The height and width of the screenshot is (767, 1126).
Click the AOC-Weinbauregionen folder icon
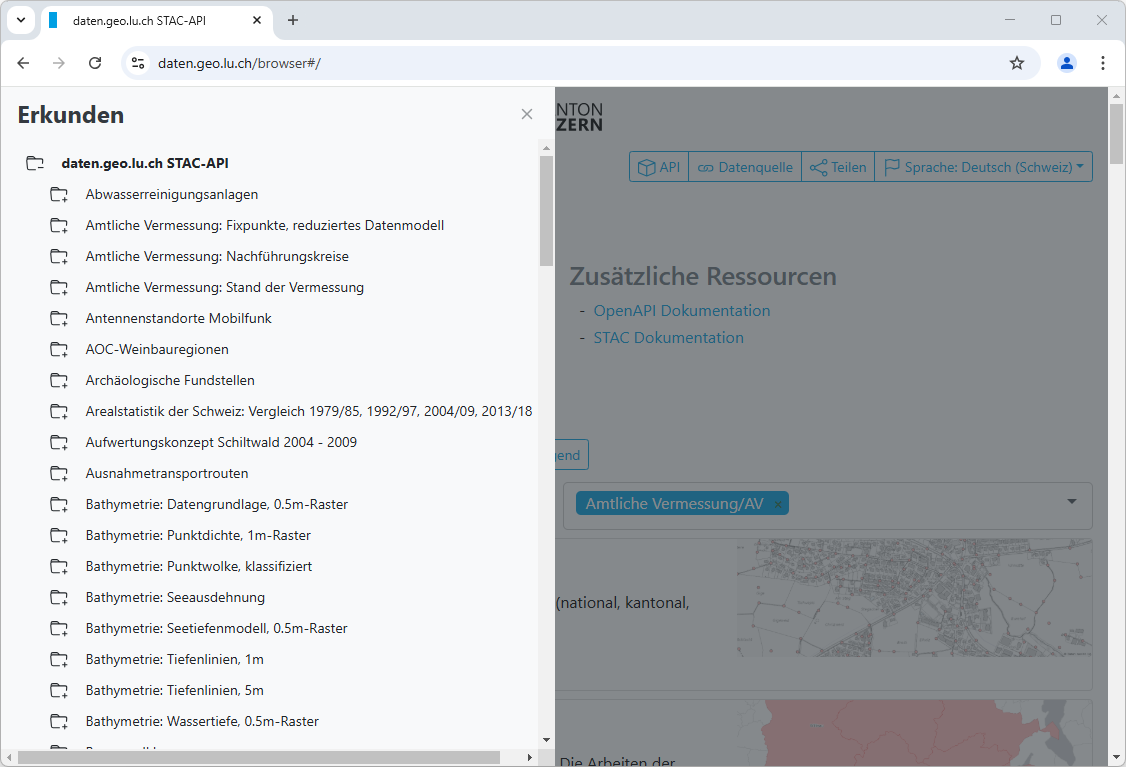[59, 350]
